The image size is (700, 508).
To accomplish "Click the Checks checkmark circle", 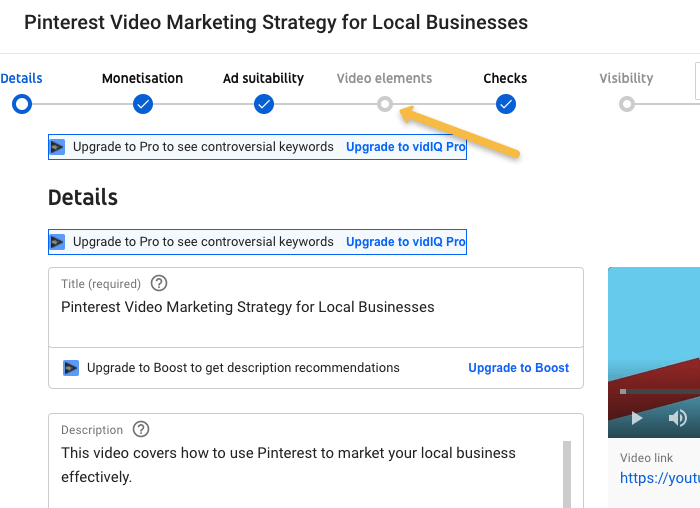I will [x=506, y=104].
